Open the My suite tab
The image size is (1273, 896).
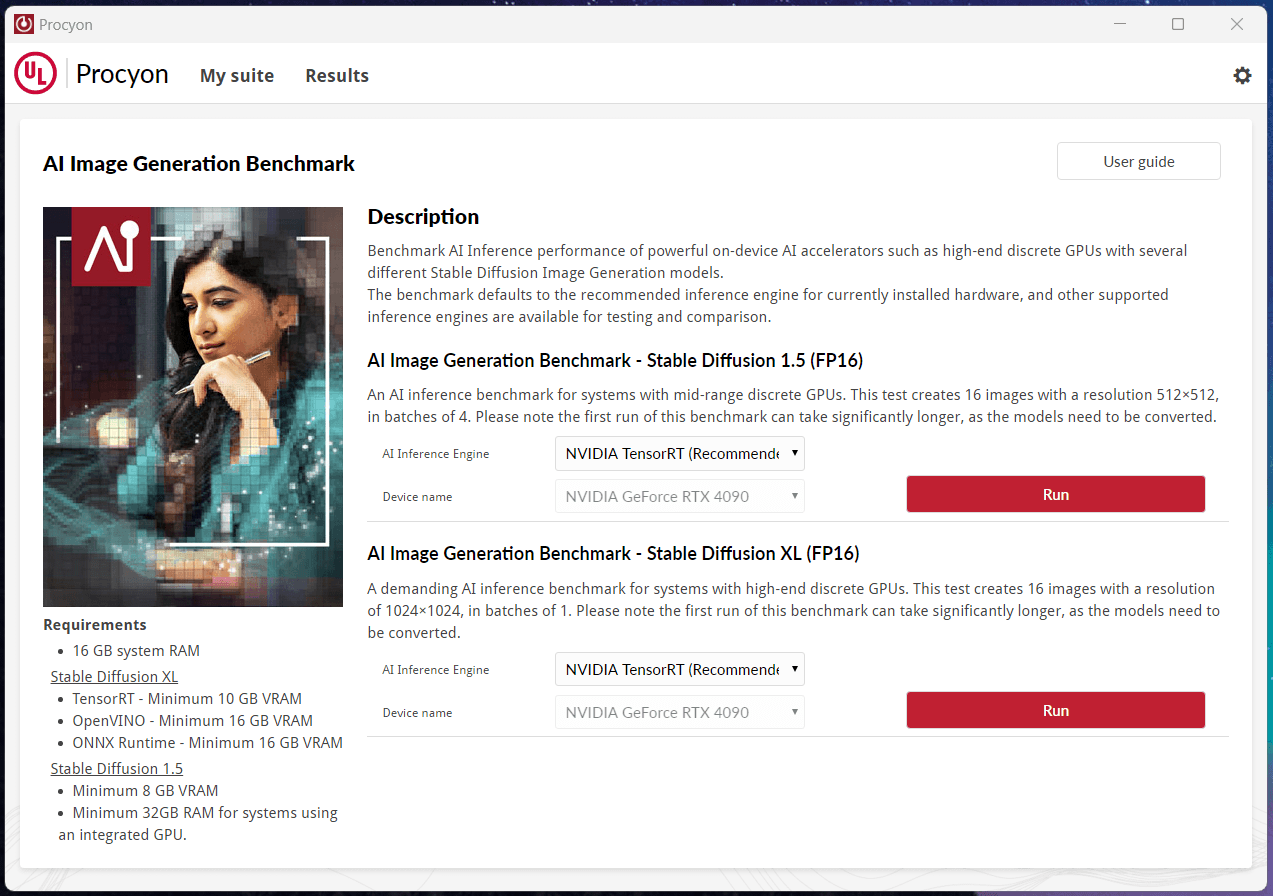tap(237, 75)
